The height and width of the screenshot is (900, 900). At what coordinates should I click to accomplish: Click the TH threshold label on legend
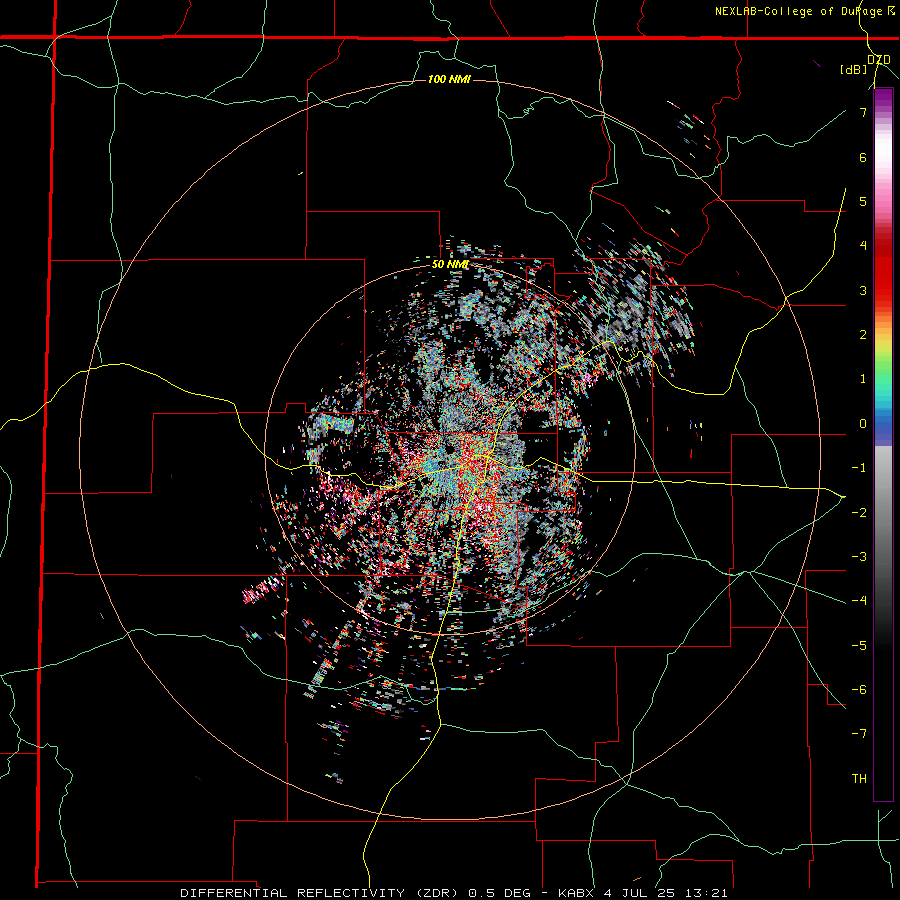click(859, 778)
